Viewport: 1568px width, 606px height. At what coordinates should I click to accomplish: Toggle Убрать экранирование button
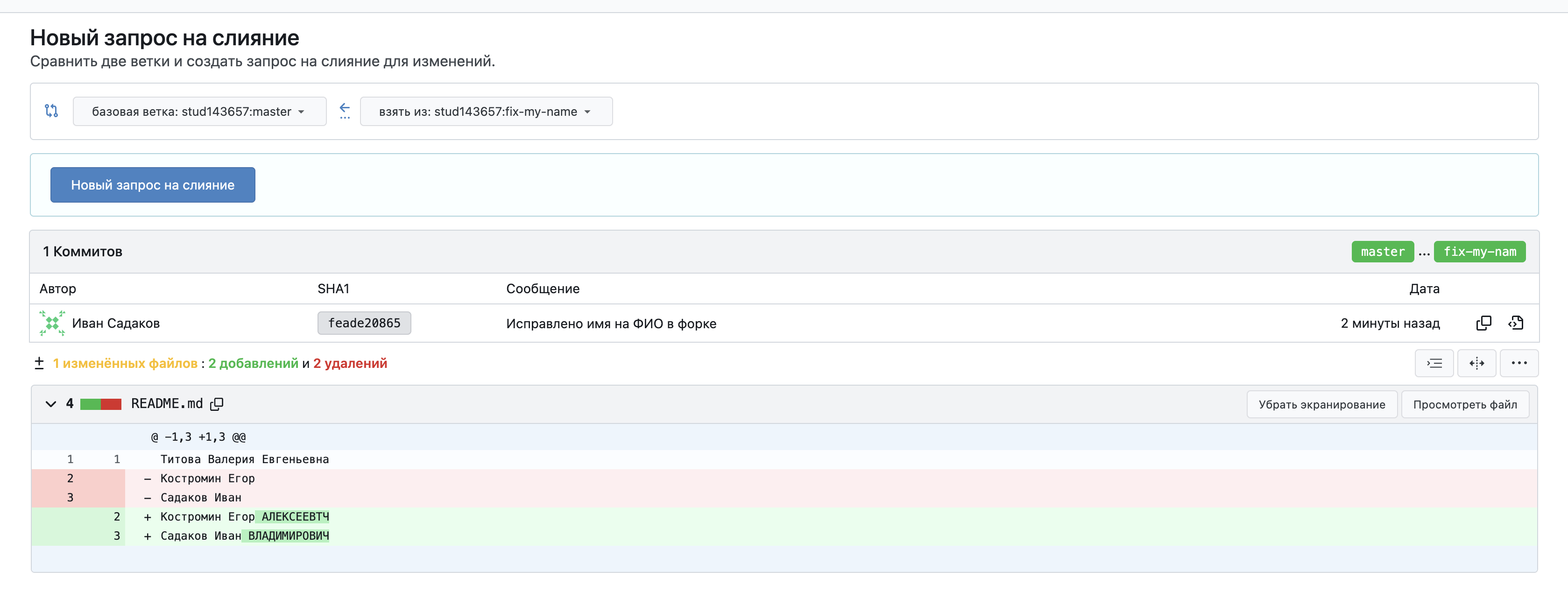tap(1321, 405)
